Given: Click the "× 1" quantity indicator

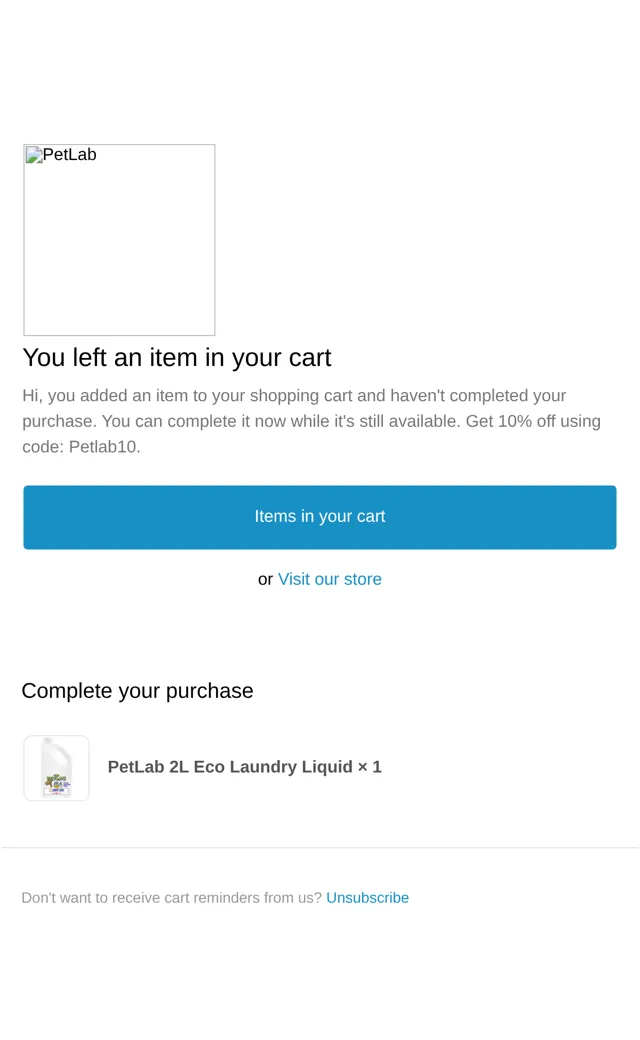Looking at the screenshot, I should (x=369, y=767).
